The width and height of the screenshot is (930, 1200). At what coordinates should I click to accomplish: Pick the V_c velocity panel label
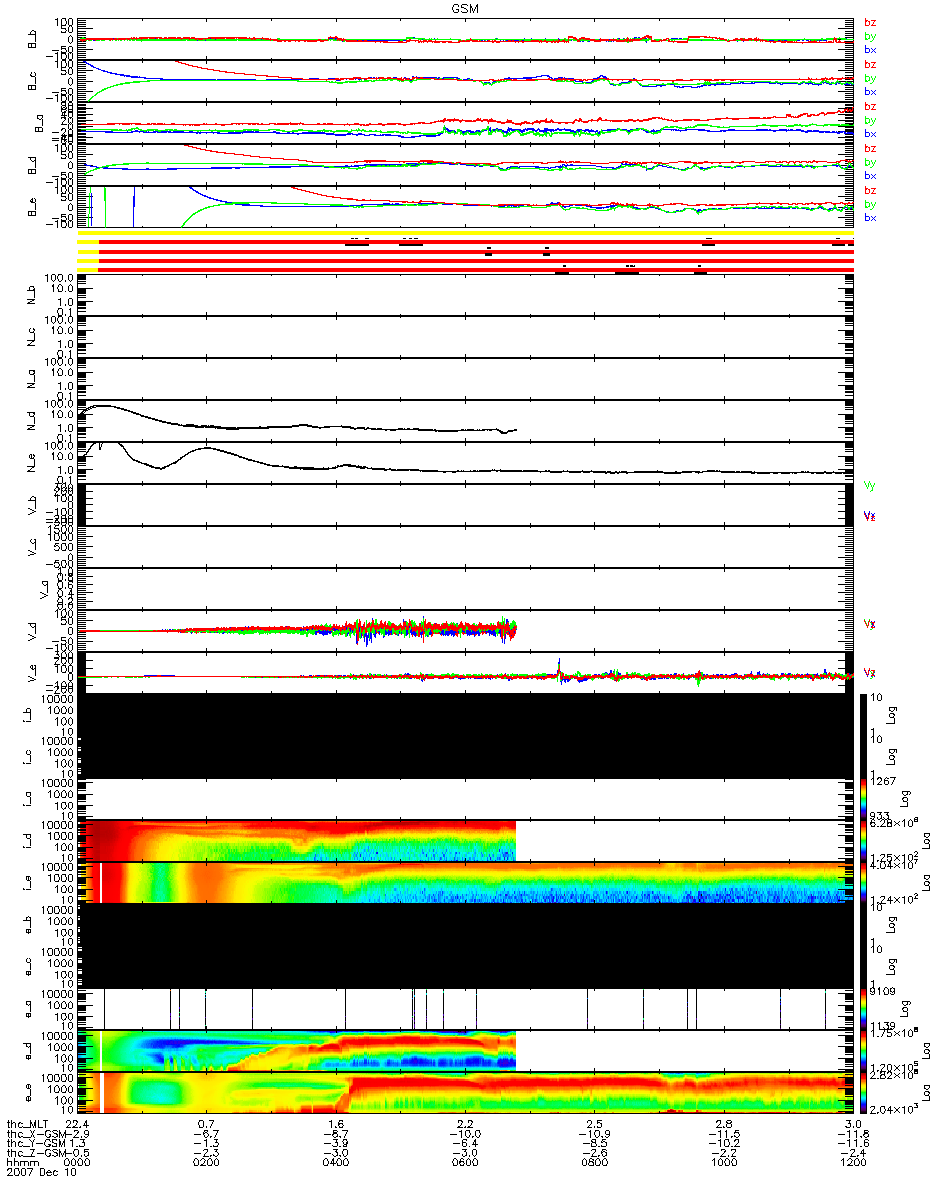pyautogui.click(x=32, y=546)
